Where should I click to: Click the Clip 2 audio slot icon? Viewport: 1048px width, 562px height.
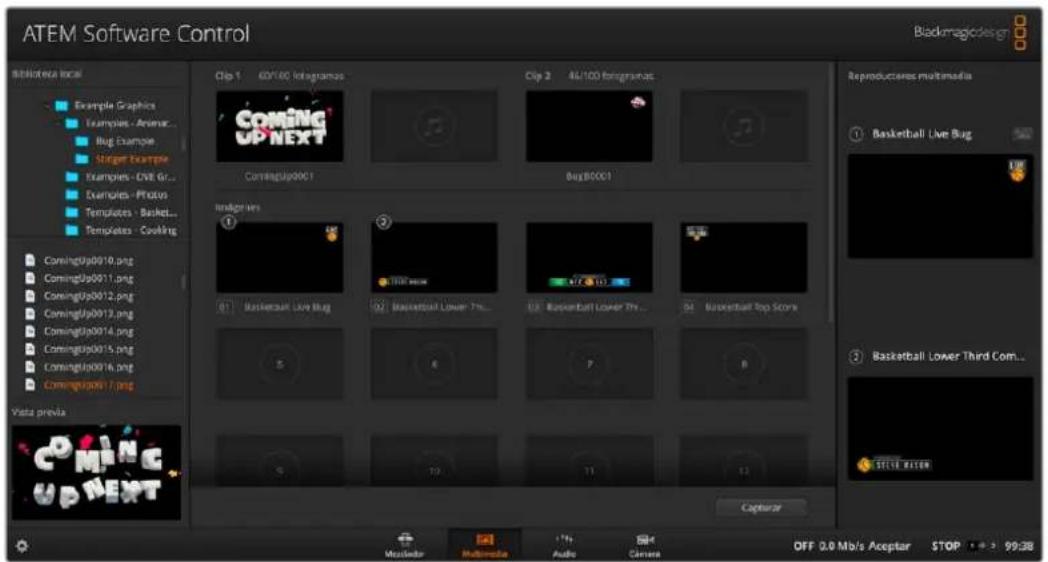point(743,126)
